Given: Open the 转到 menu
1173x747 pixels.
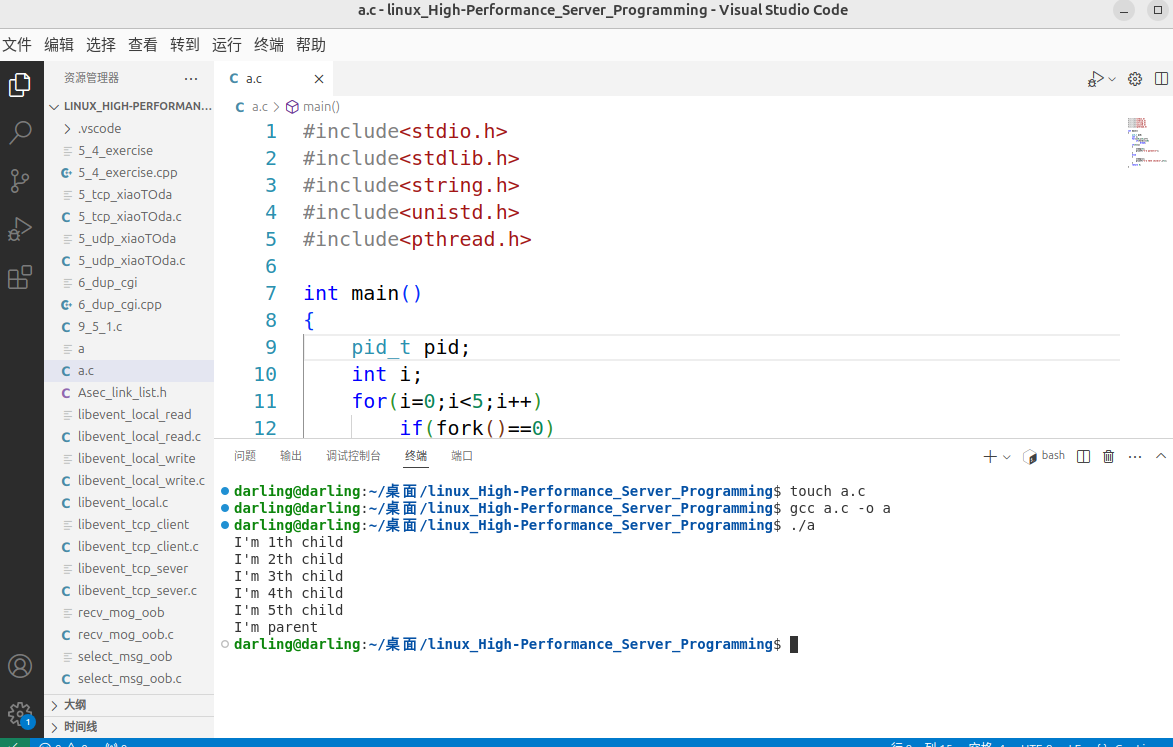Looking at the screenshot, I should point(185,45).
